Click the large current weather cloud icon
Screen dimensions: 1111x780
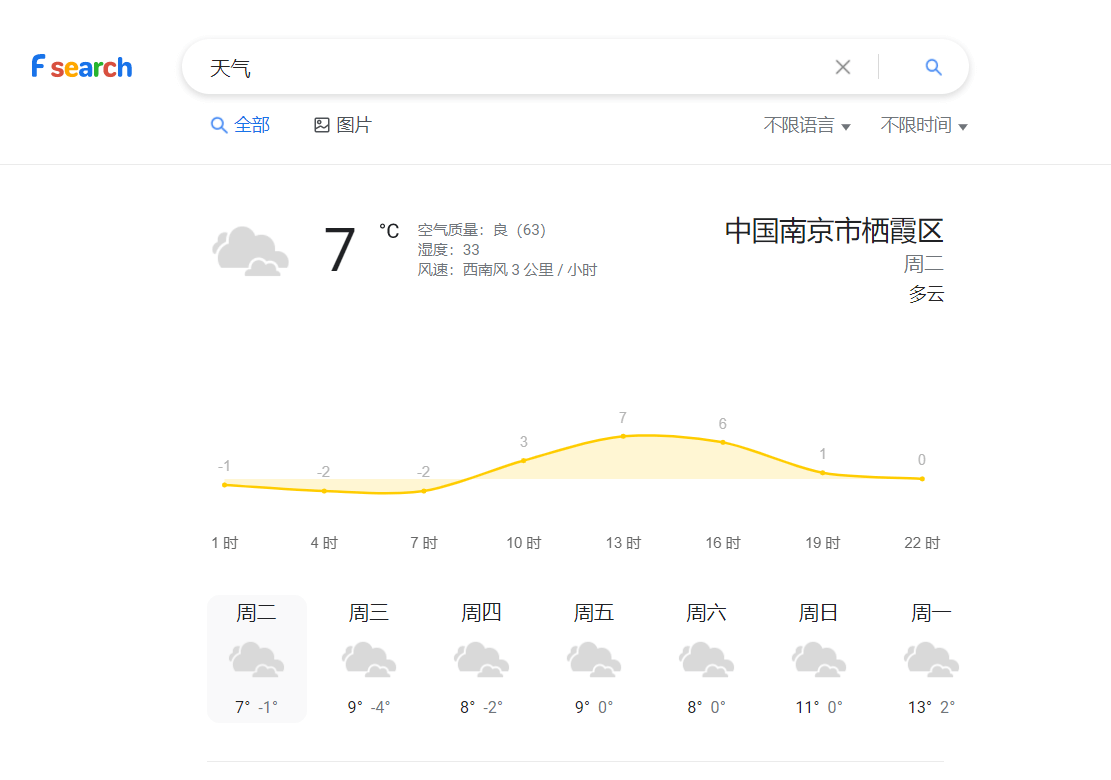coord(251,251)
